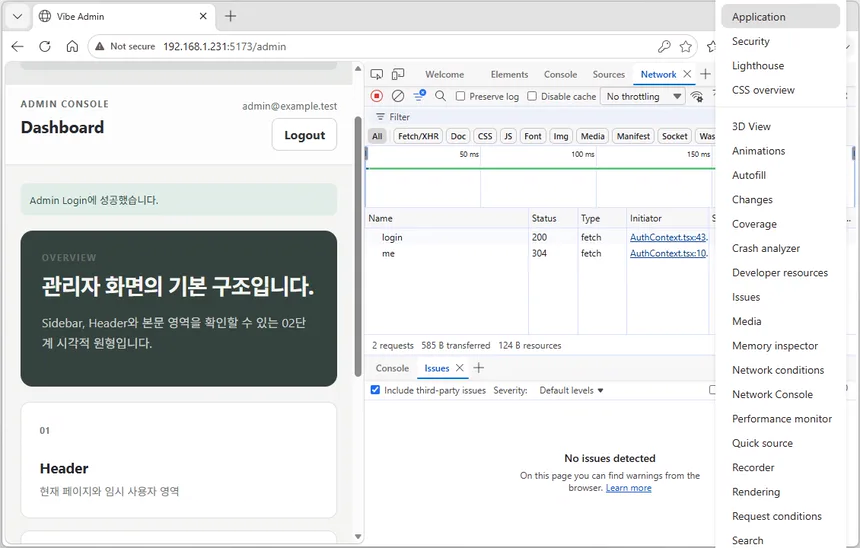Screen dimensions: 860x548
Task: Close the Vibe Admin browser tab
Action: (203, 16)
